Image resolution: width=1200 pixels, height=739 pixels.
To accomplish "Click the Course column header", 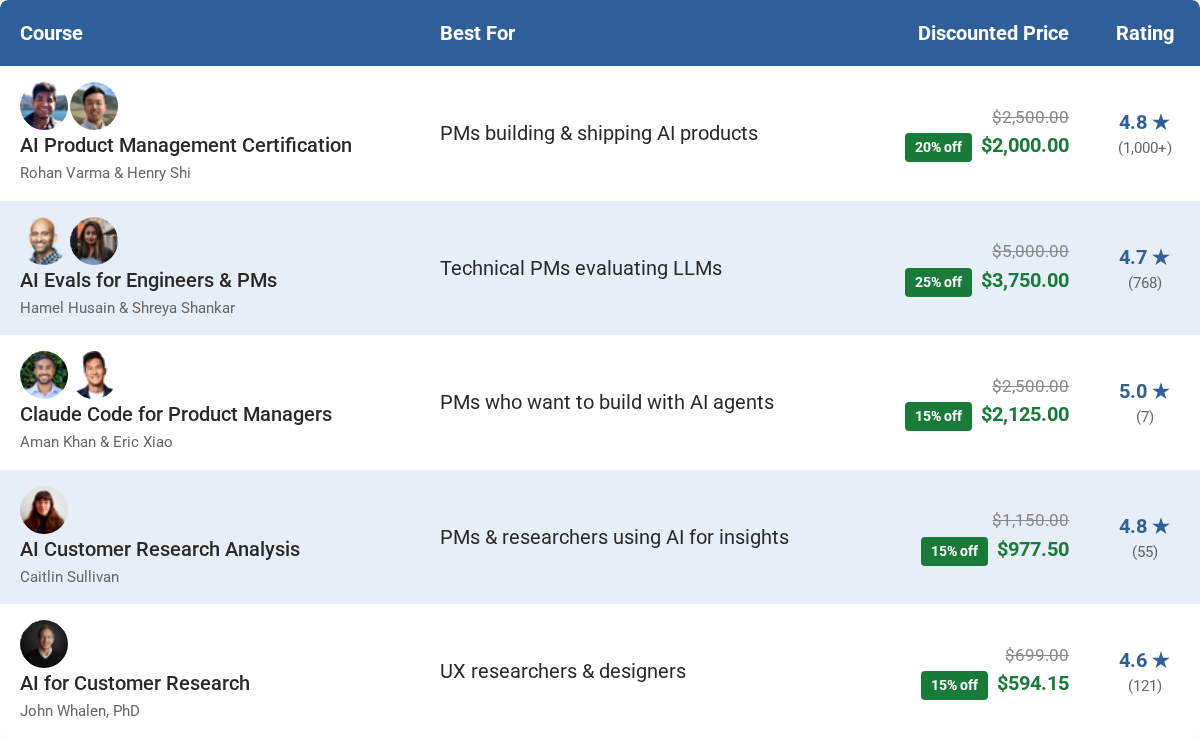I will (x=51, y=33).
